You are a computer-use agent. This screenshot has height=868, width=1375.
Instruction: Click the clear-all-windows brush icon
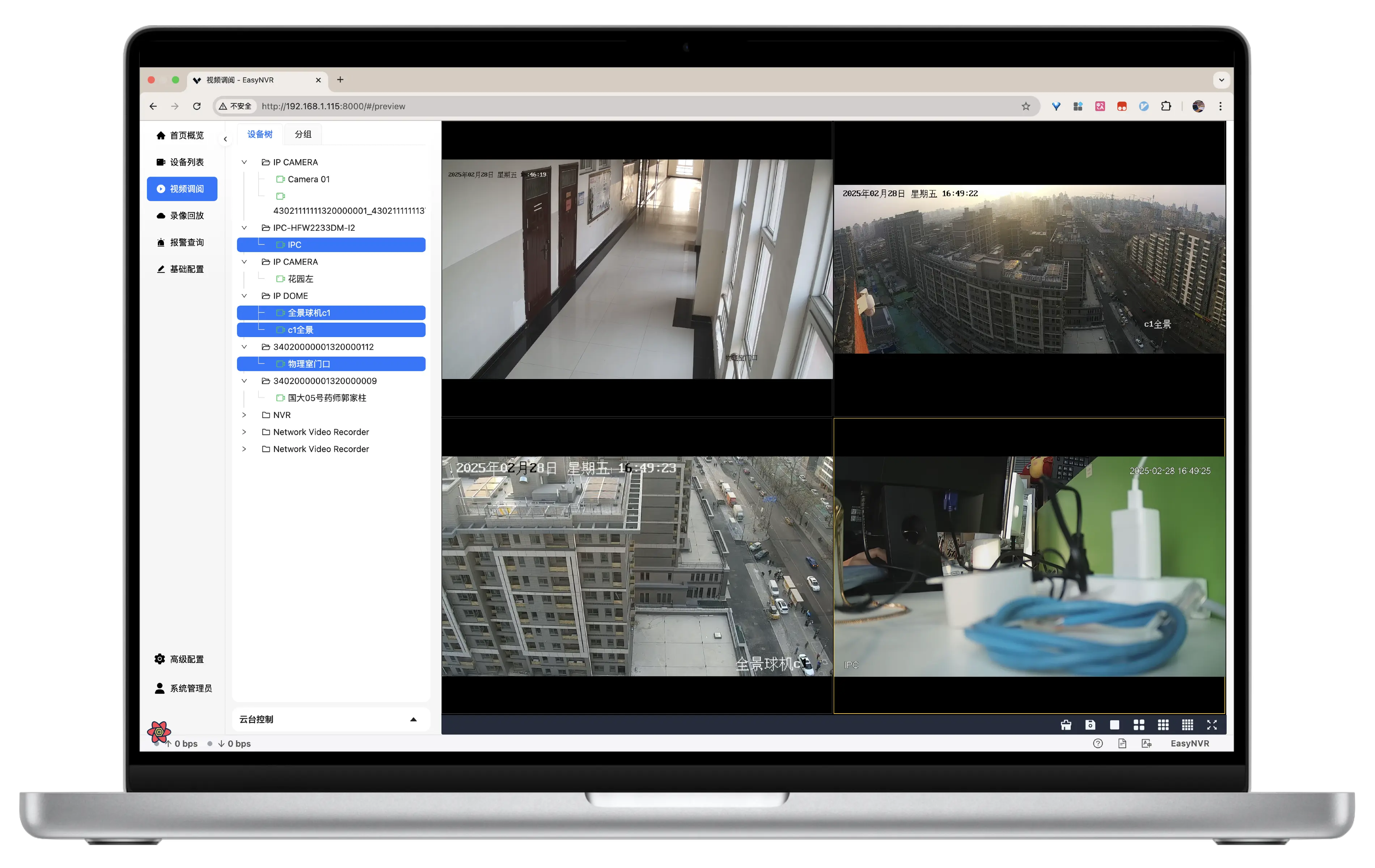pyautogui.click(x=1066, y=725)
